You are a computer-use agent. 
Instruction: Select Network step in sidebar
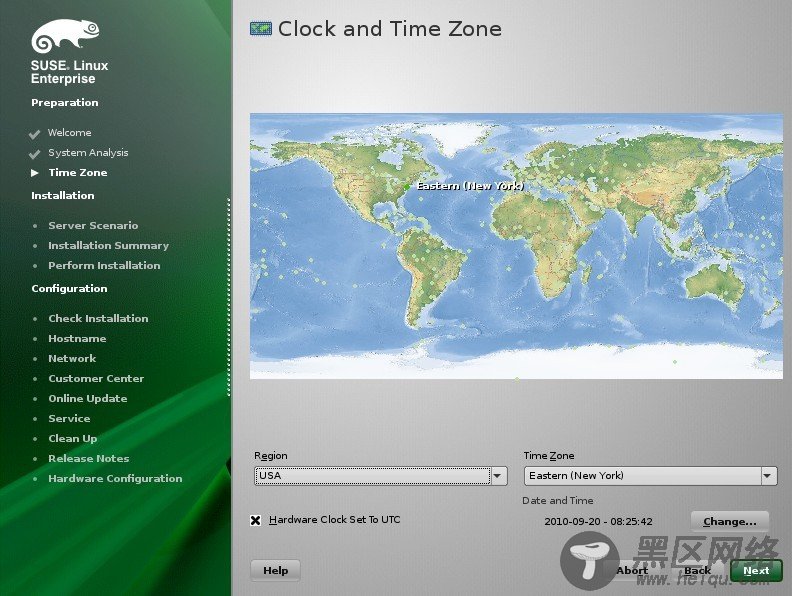(72, 358)
